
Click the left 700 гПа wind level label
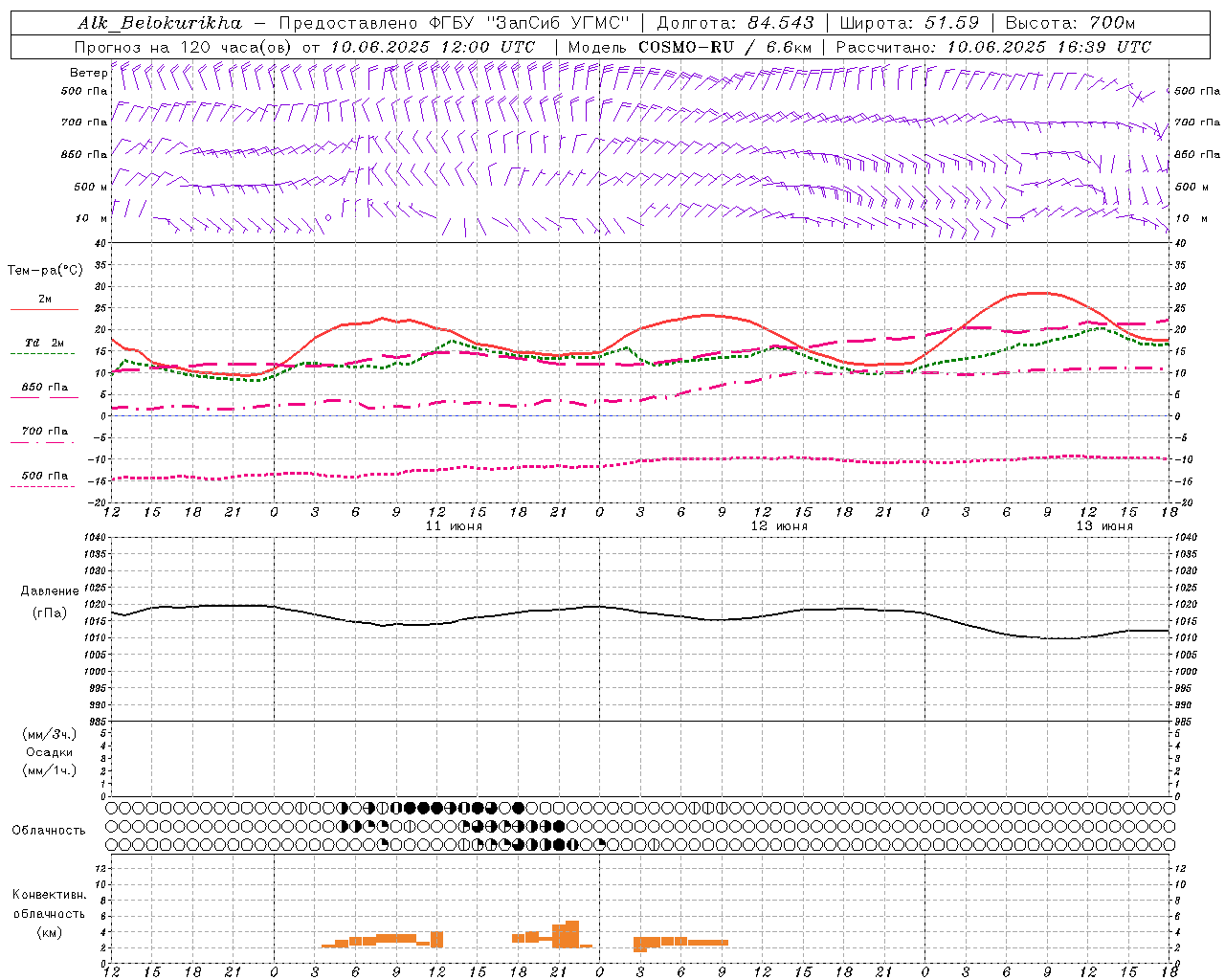[84, 122]
